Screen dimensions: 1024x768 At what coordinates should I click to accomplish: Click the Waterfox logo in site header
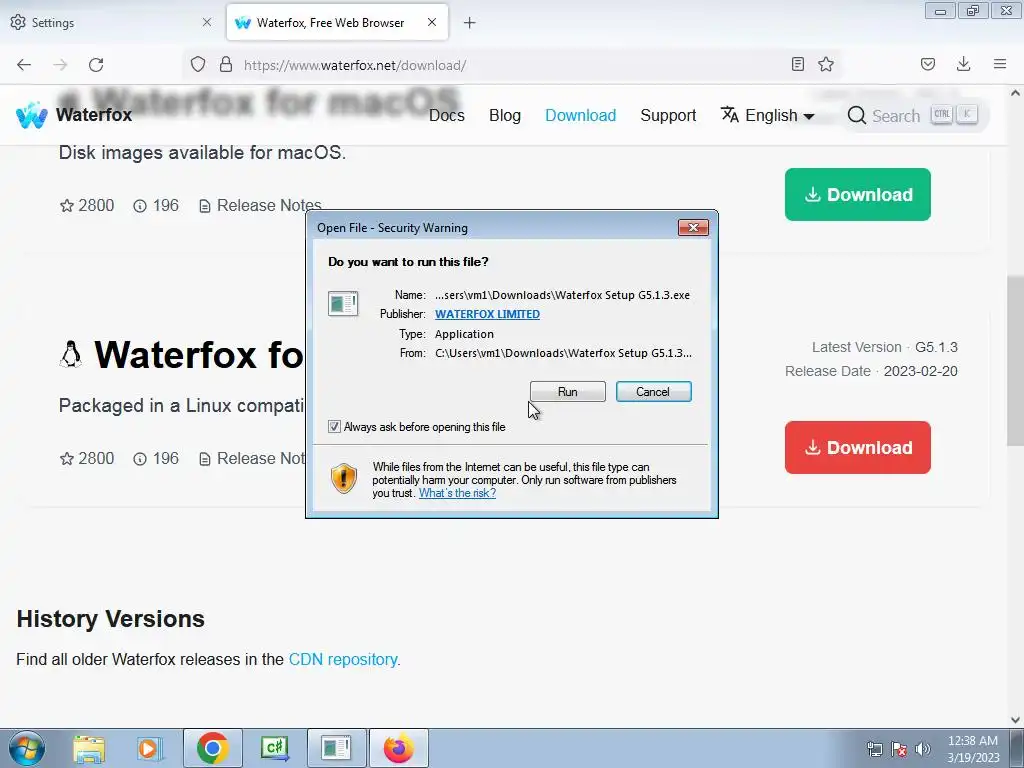coord(74,115)
